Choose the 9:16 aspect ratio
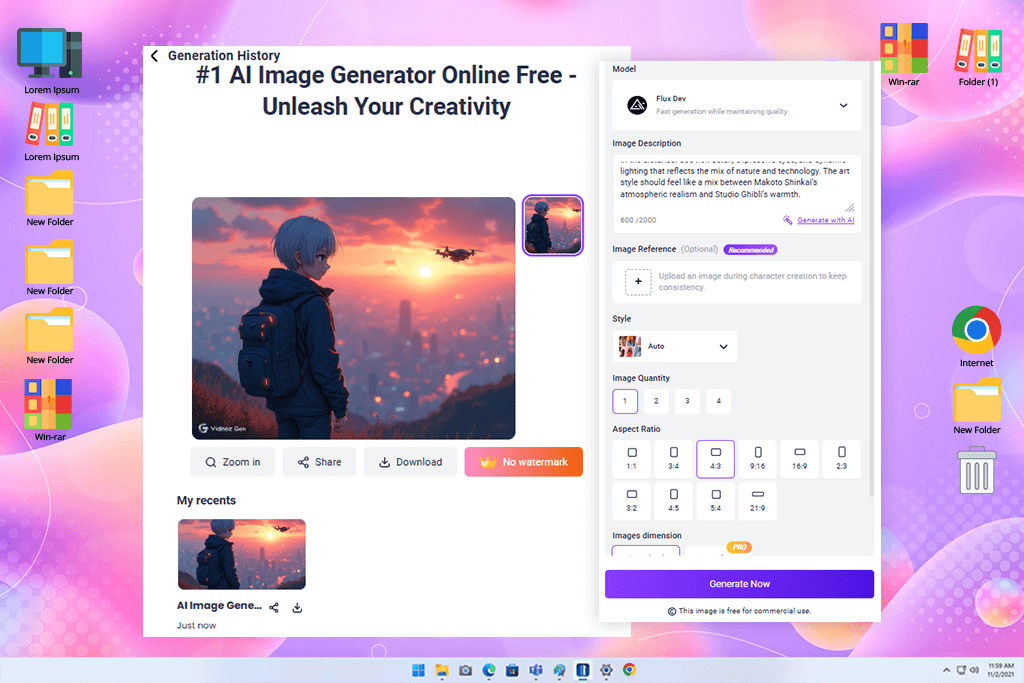Viewport: 1024px width, 683px height. (758, 459)
